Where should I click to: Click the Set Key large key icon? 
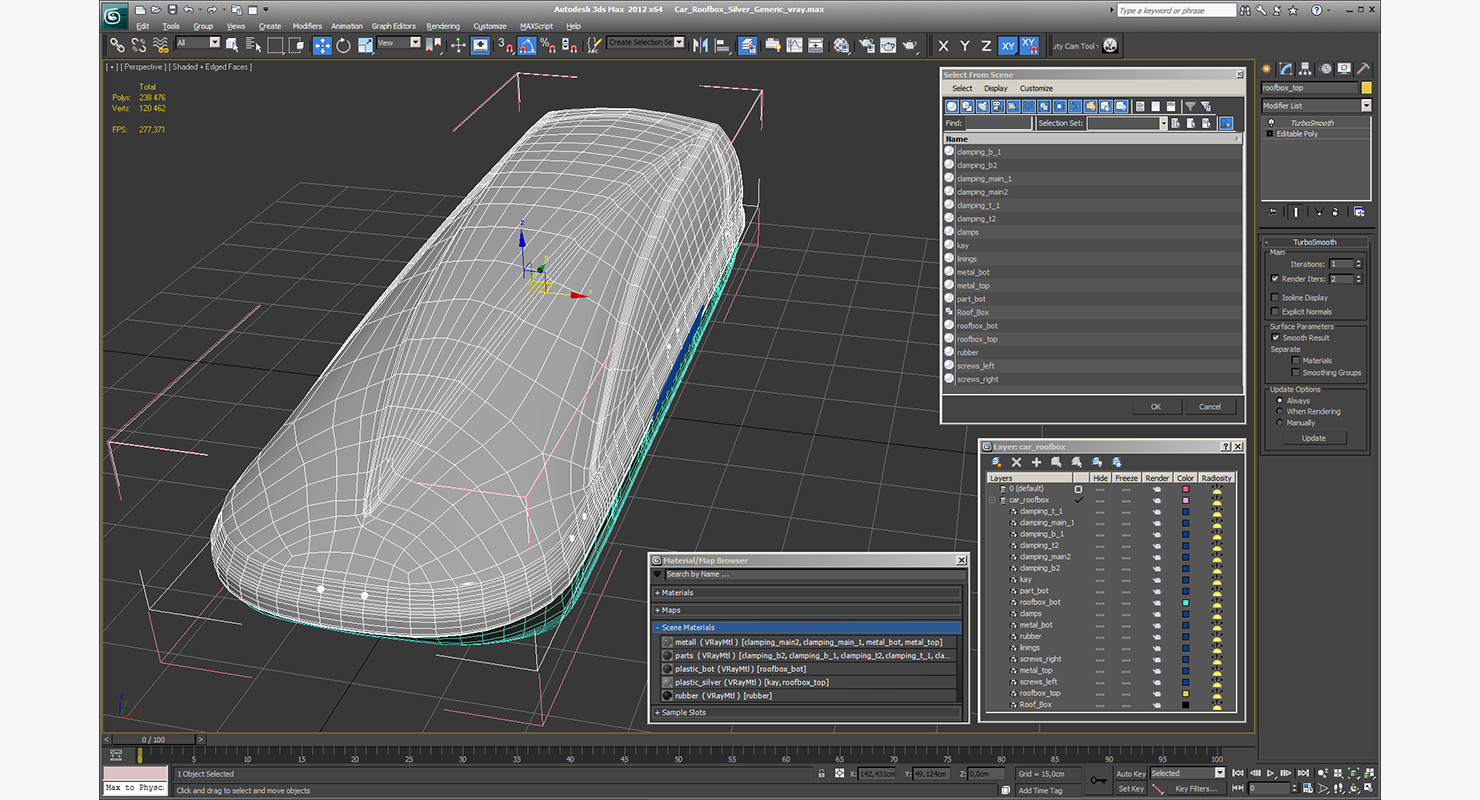[1098, 780]
